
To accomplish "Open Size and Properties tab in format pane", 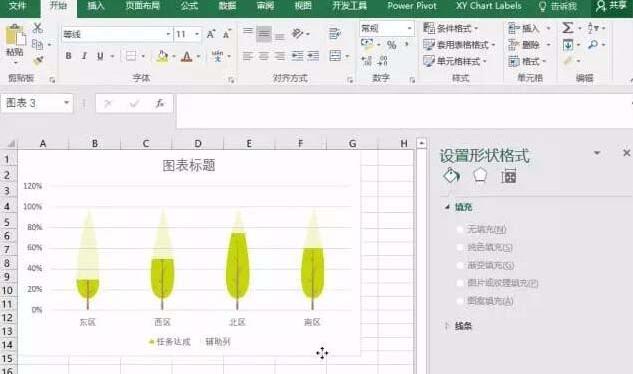I will point(509,176).
